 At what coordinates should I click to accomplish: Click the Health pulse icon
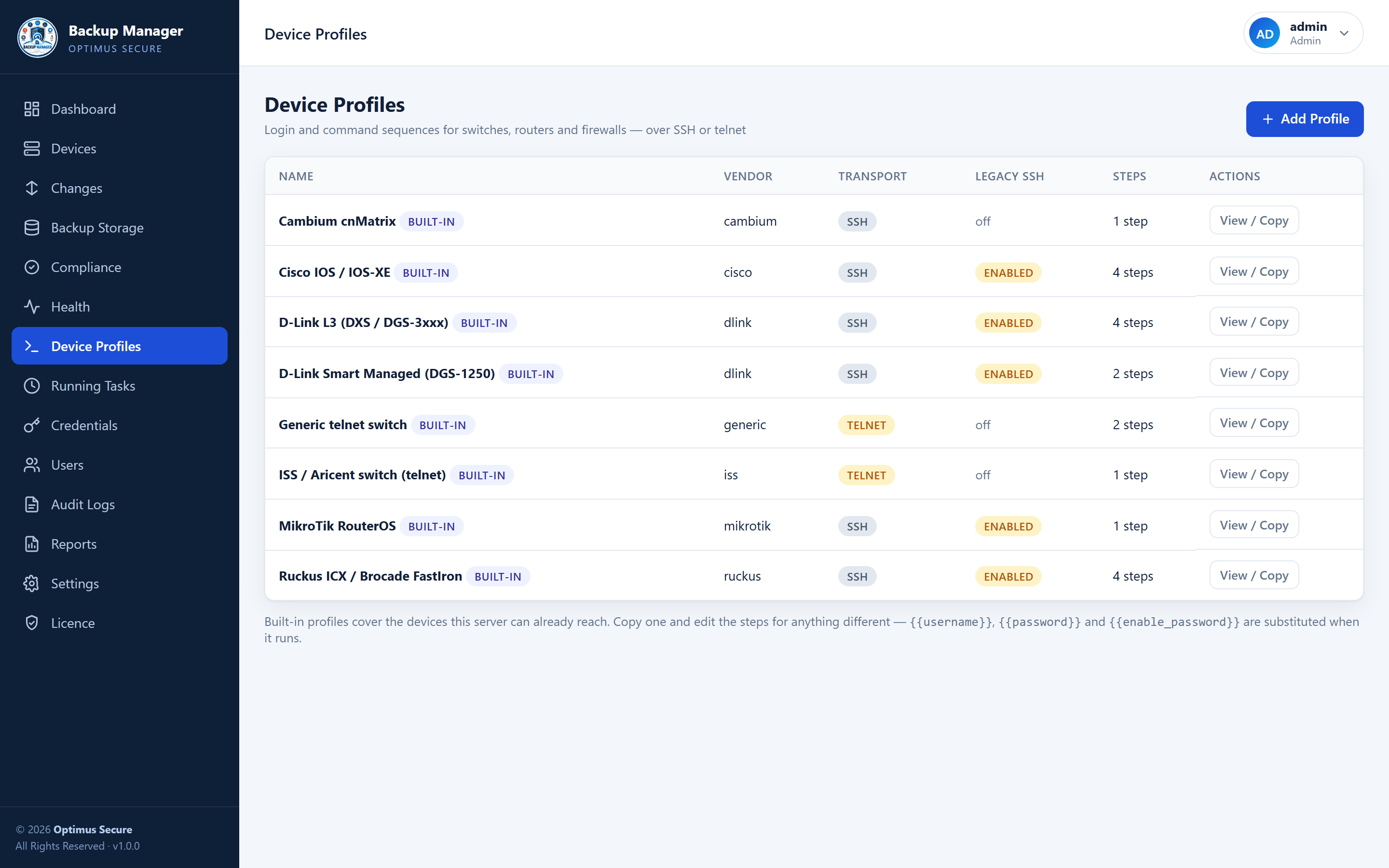click(x=31, y=307)
